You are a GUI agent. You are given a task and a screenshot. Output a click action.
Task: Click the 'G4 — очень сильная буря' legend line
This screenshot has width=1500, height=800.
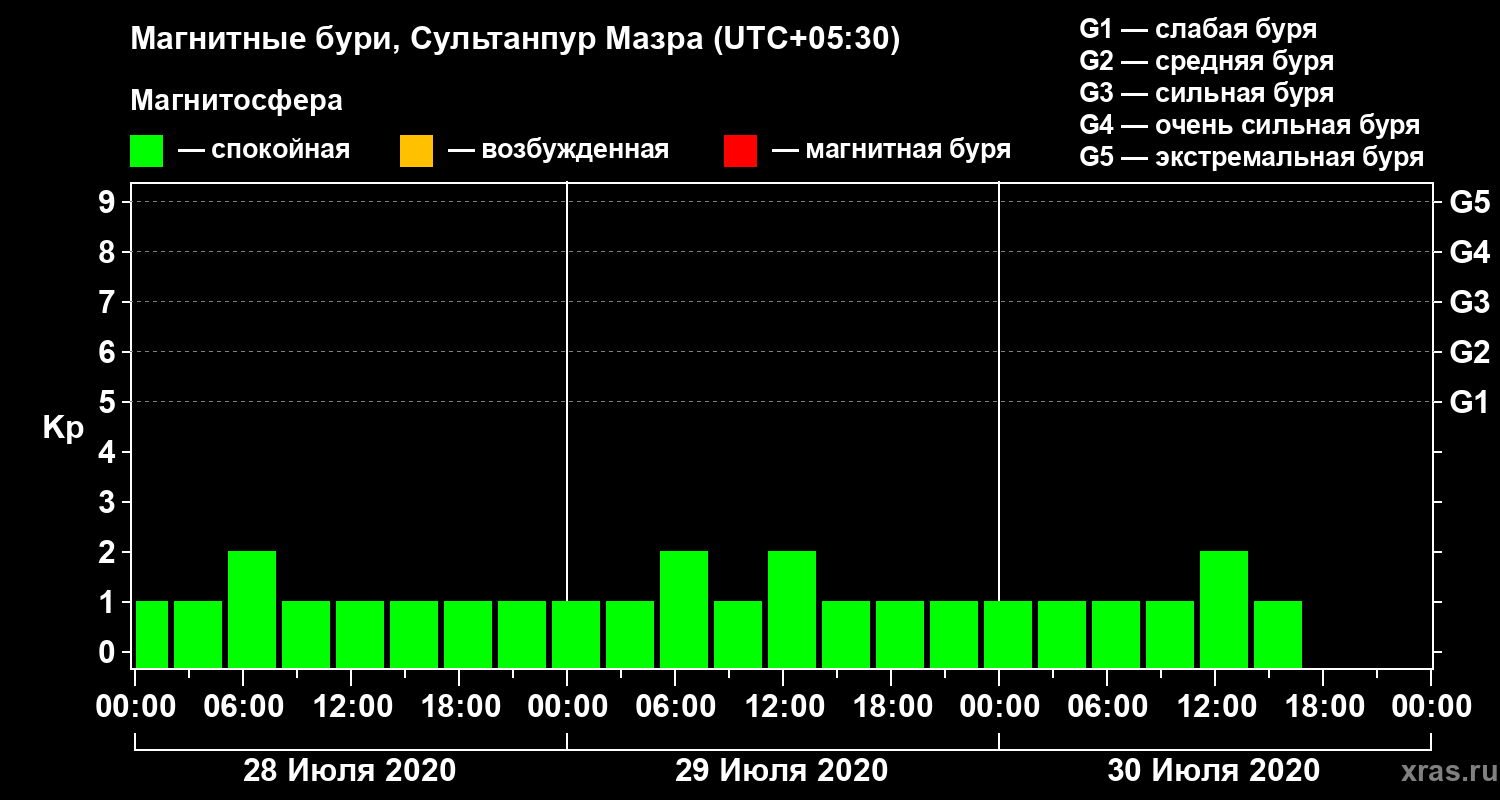coord(1250,125)
